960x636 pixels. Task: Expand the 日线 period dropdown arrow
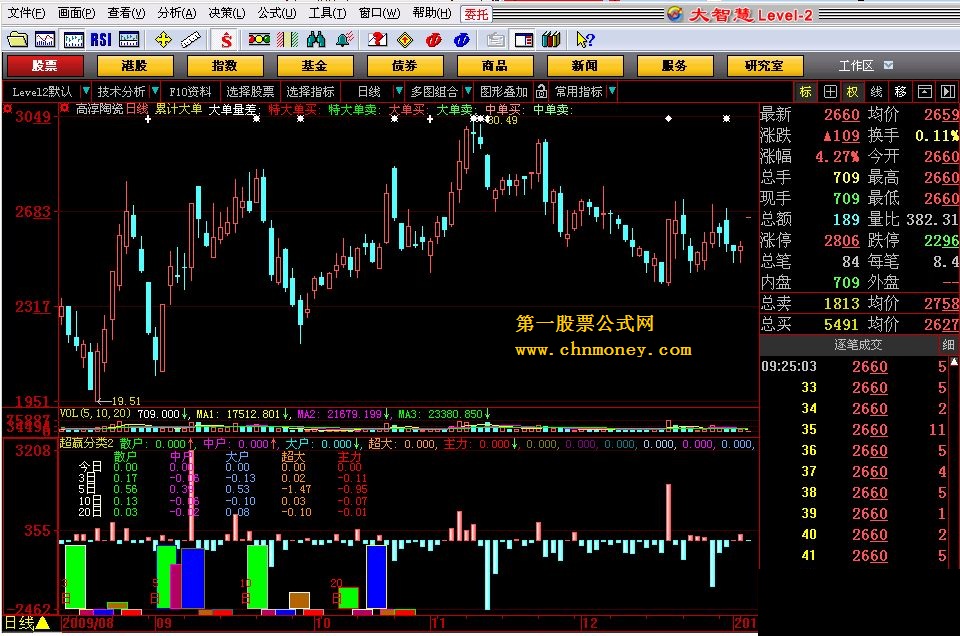399,91
